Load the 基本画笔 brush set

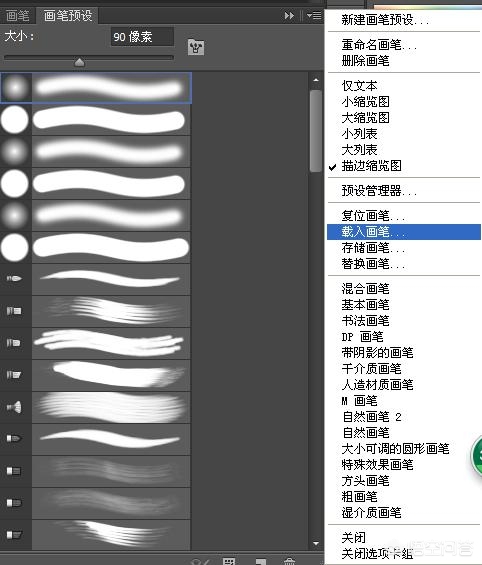click(365, 305)
